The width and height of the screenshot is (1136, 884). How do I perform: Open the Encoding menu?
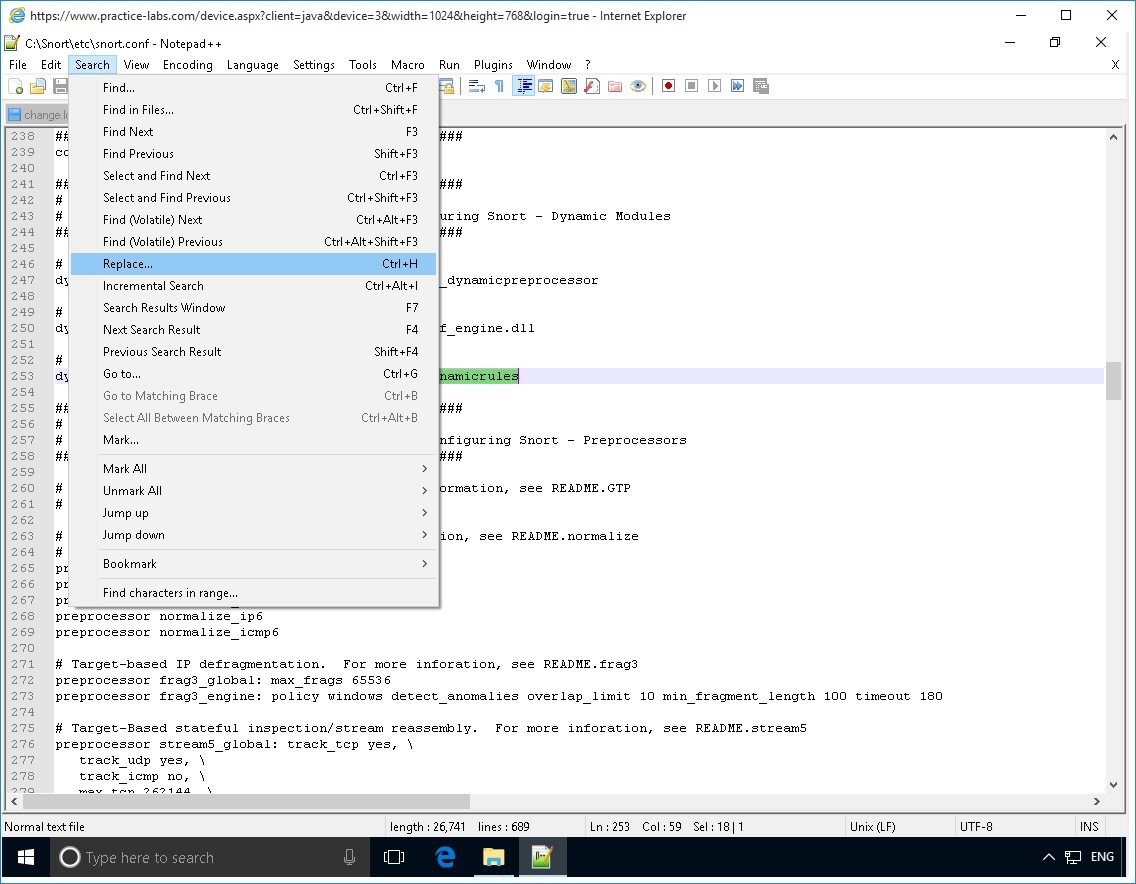pyautogui.click(x=188, y=64)
